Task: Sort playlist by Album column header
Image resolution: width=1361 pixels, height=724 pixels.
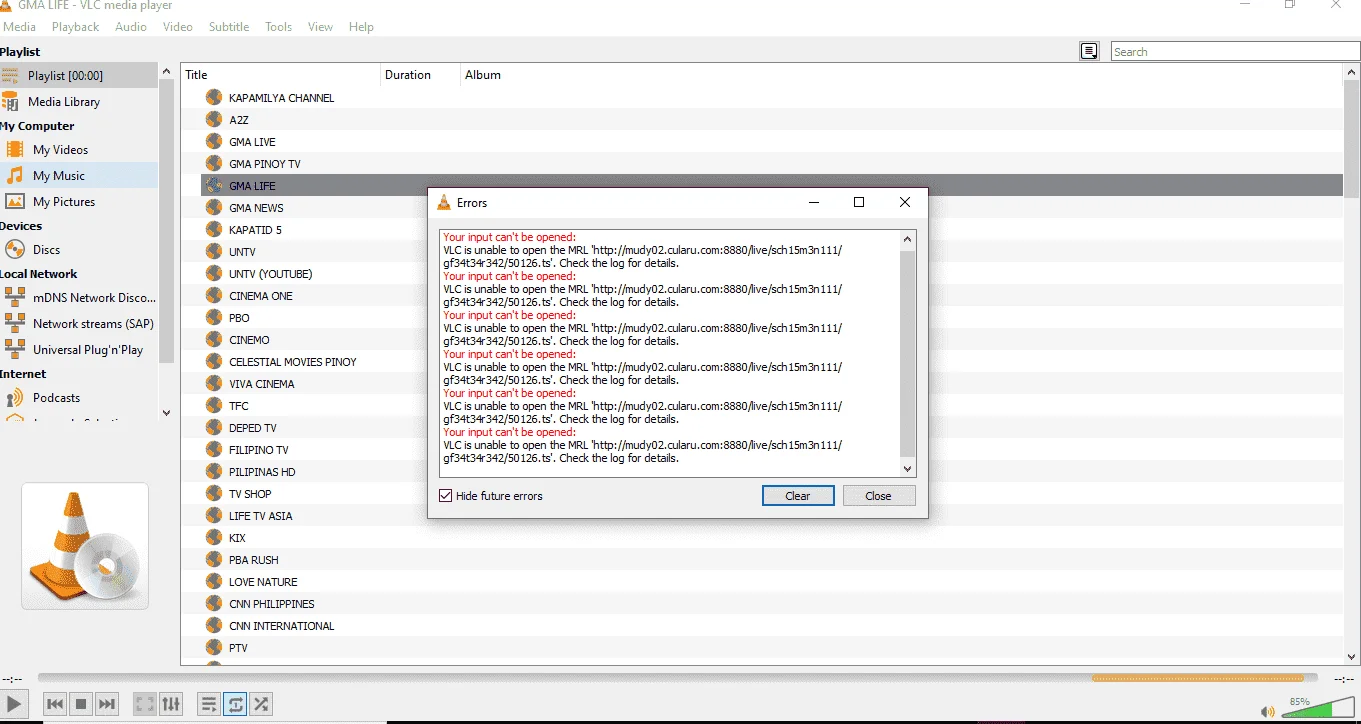Action: [x=902, y=75]
